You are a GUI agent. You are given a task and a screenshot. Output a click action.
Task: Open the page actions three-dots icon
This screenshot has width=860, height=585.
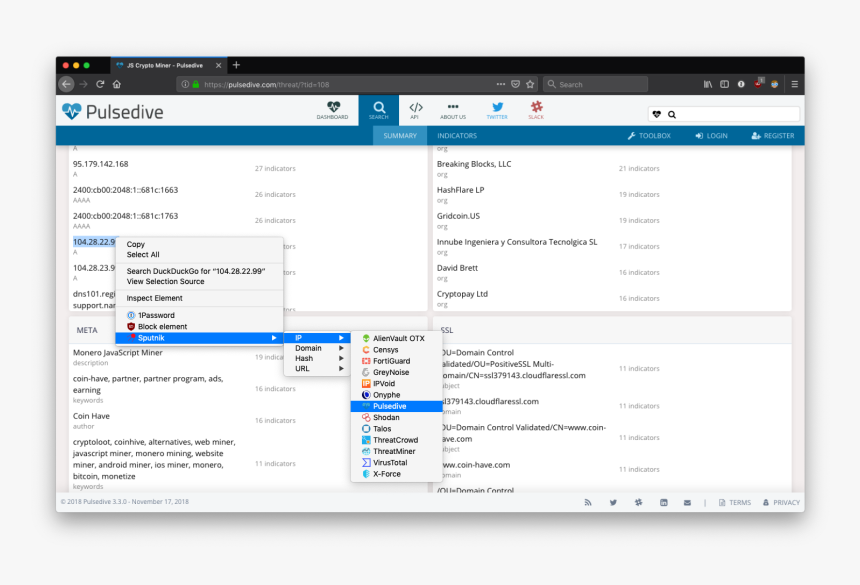[x=500, y=84]
